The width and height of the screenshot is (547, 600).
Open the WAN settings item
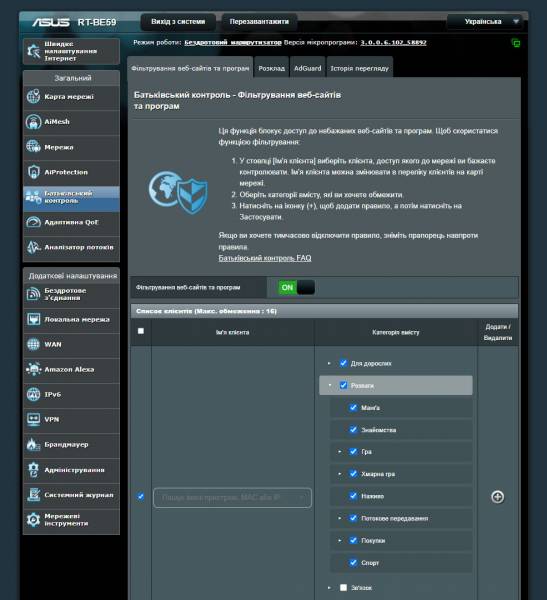coord(71,344)
